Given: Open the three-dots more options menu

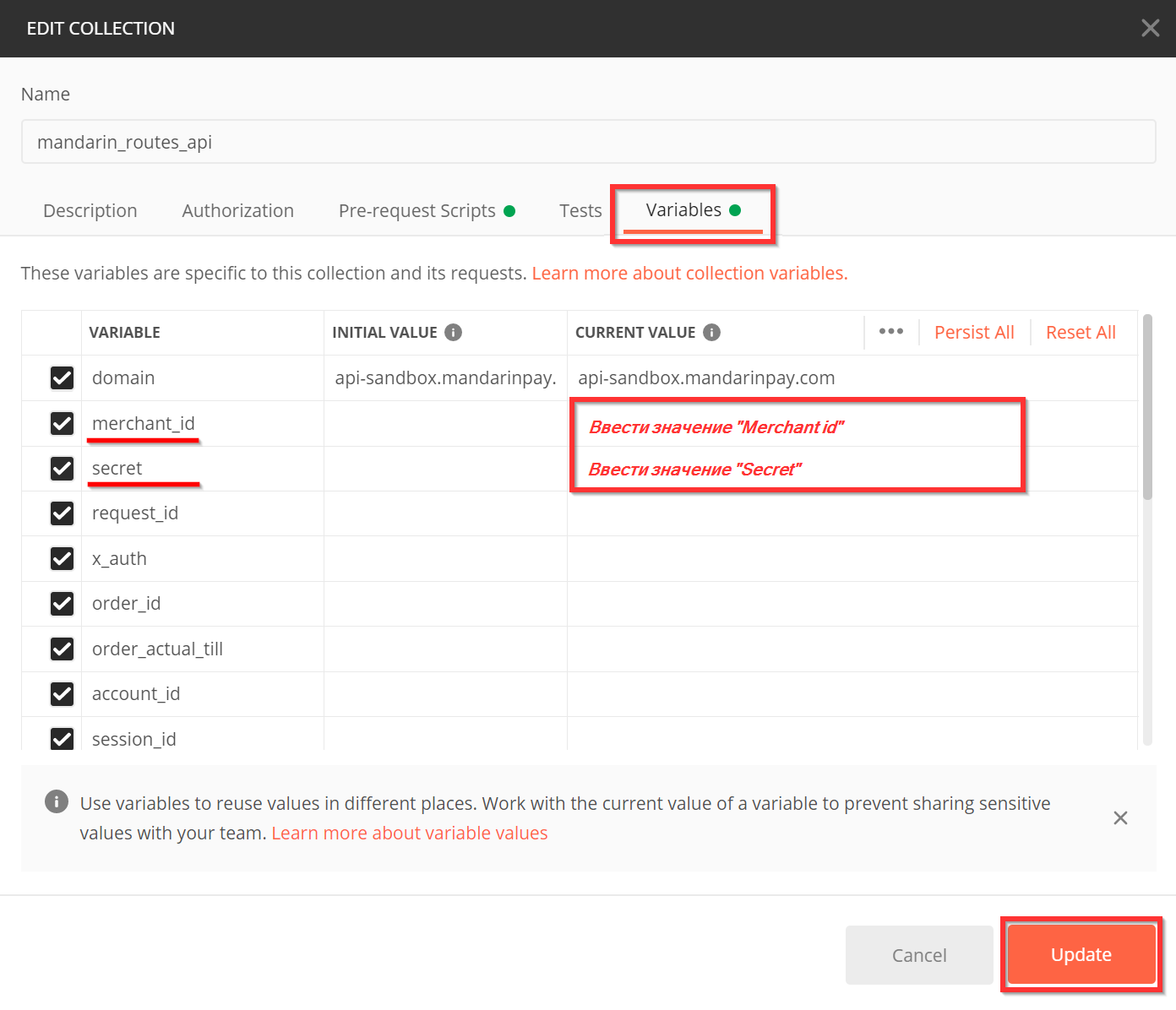Looking at the screenshot, I should pos(890,332).
